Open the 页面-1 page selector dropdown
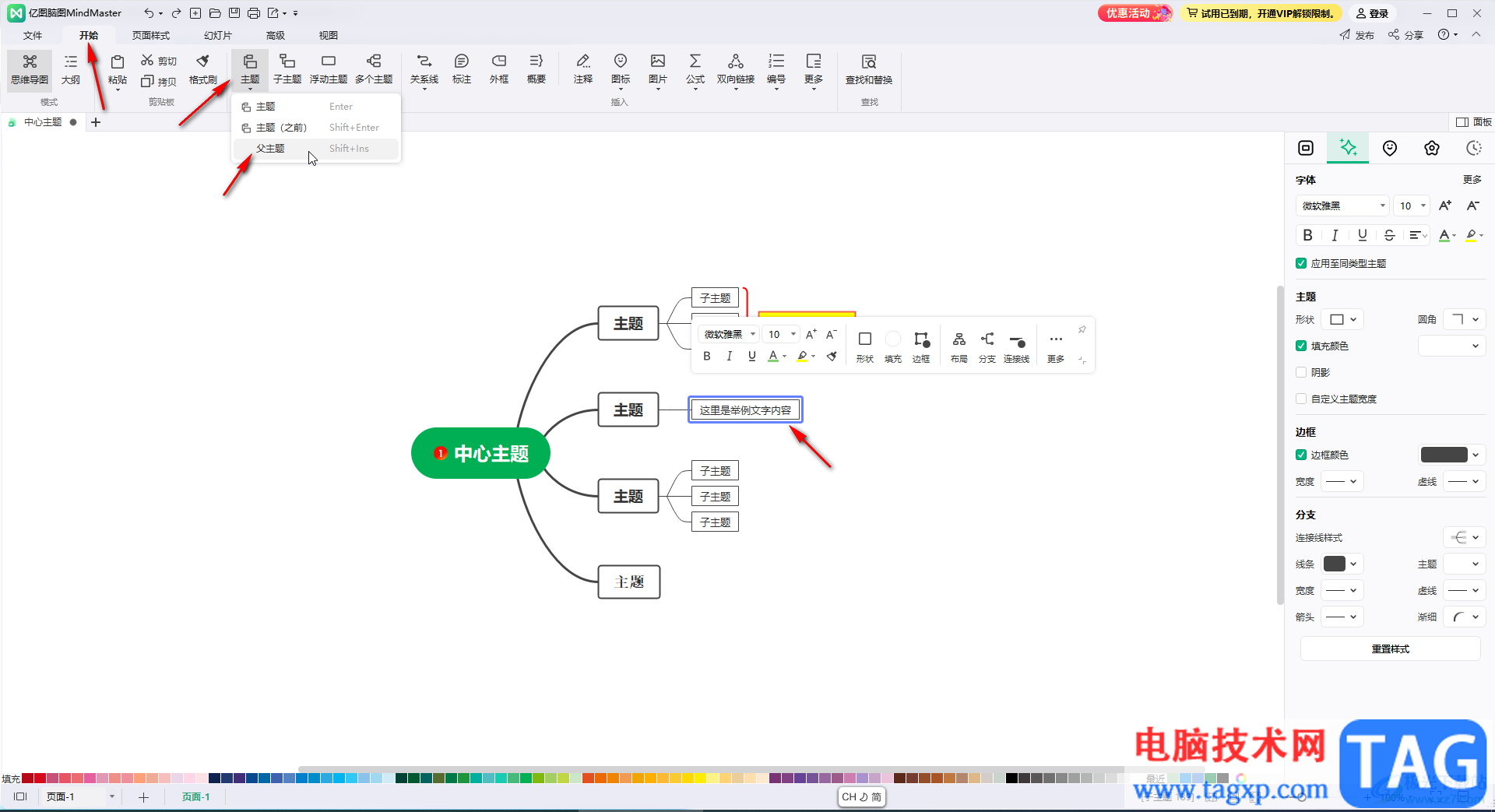 [112, 796]
